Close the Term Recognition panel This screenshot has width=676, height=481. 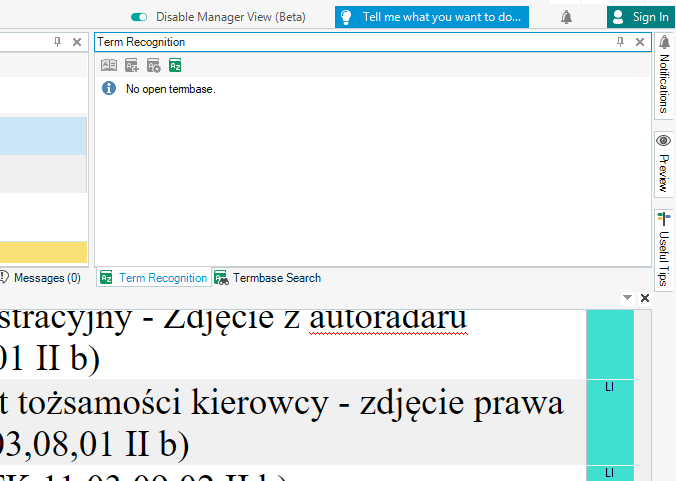tap(640, 42)
